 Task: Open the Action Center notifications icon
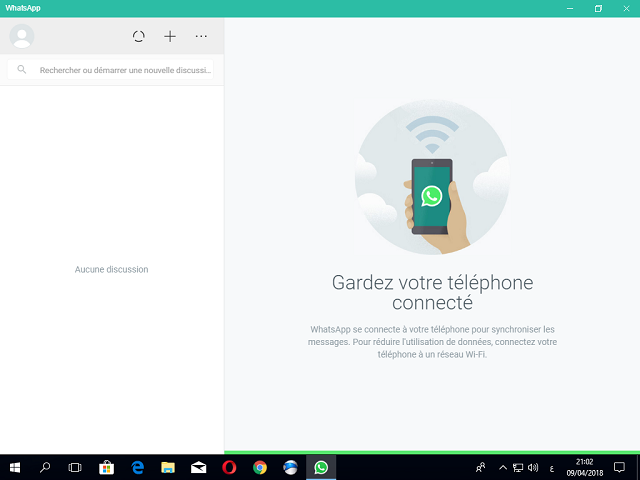[x=620, y=467]
